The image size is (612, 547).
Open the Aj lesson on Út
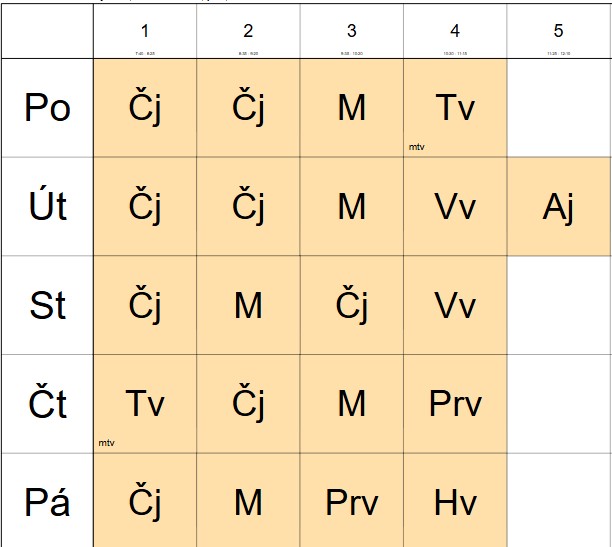click(559, 207)
